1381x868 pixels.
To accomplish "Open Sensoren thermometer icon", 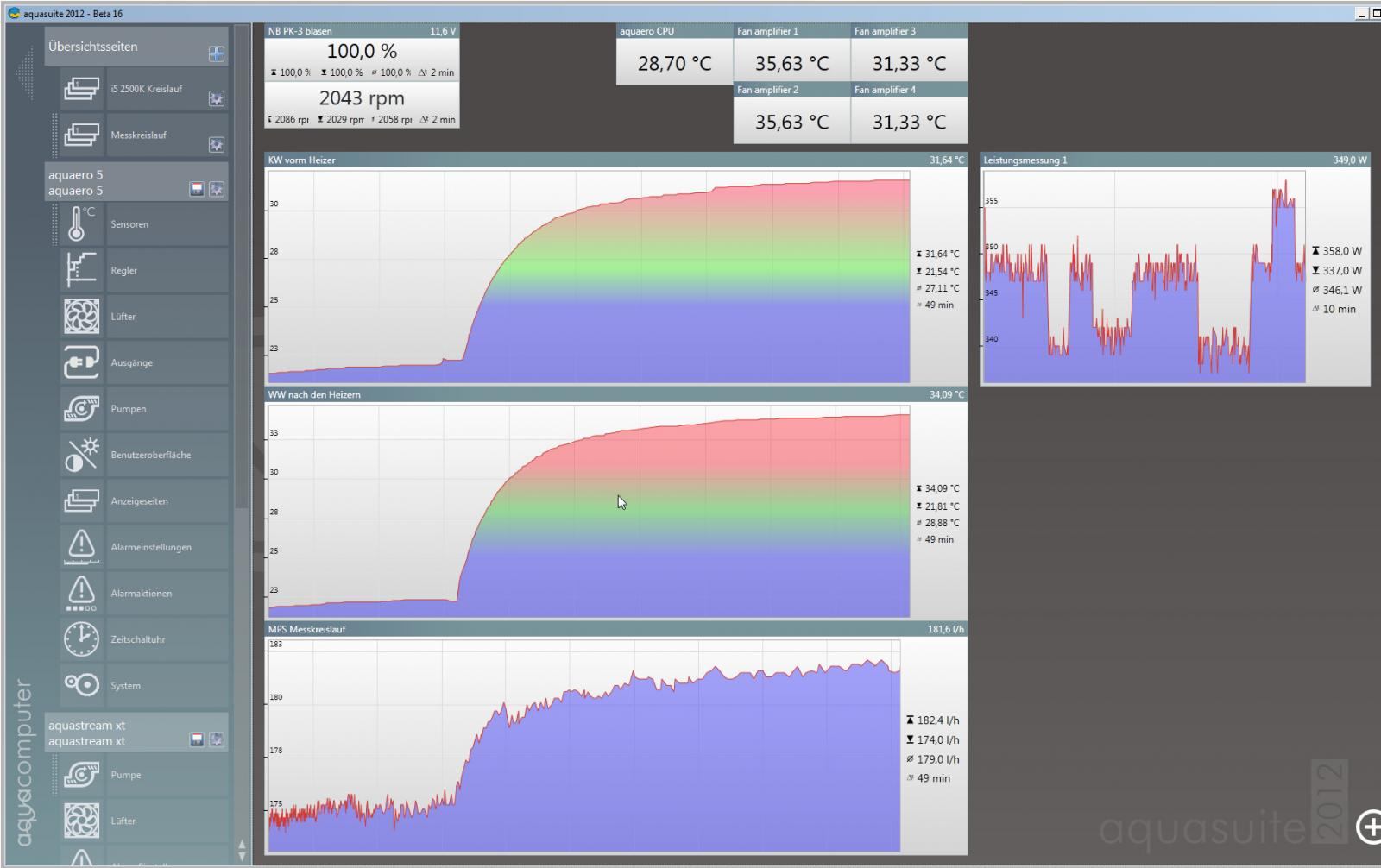I will (x=81, y=224).
